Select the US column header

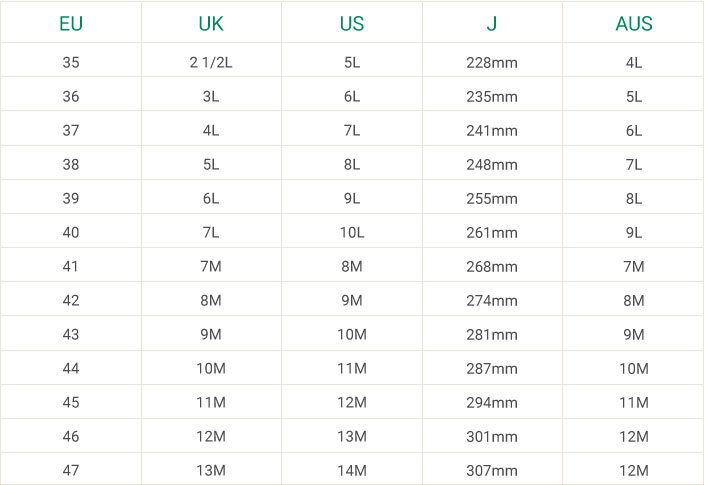click(x=352, y=24)
